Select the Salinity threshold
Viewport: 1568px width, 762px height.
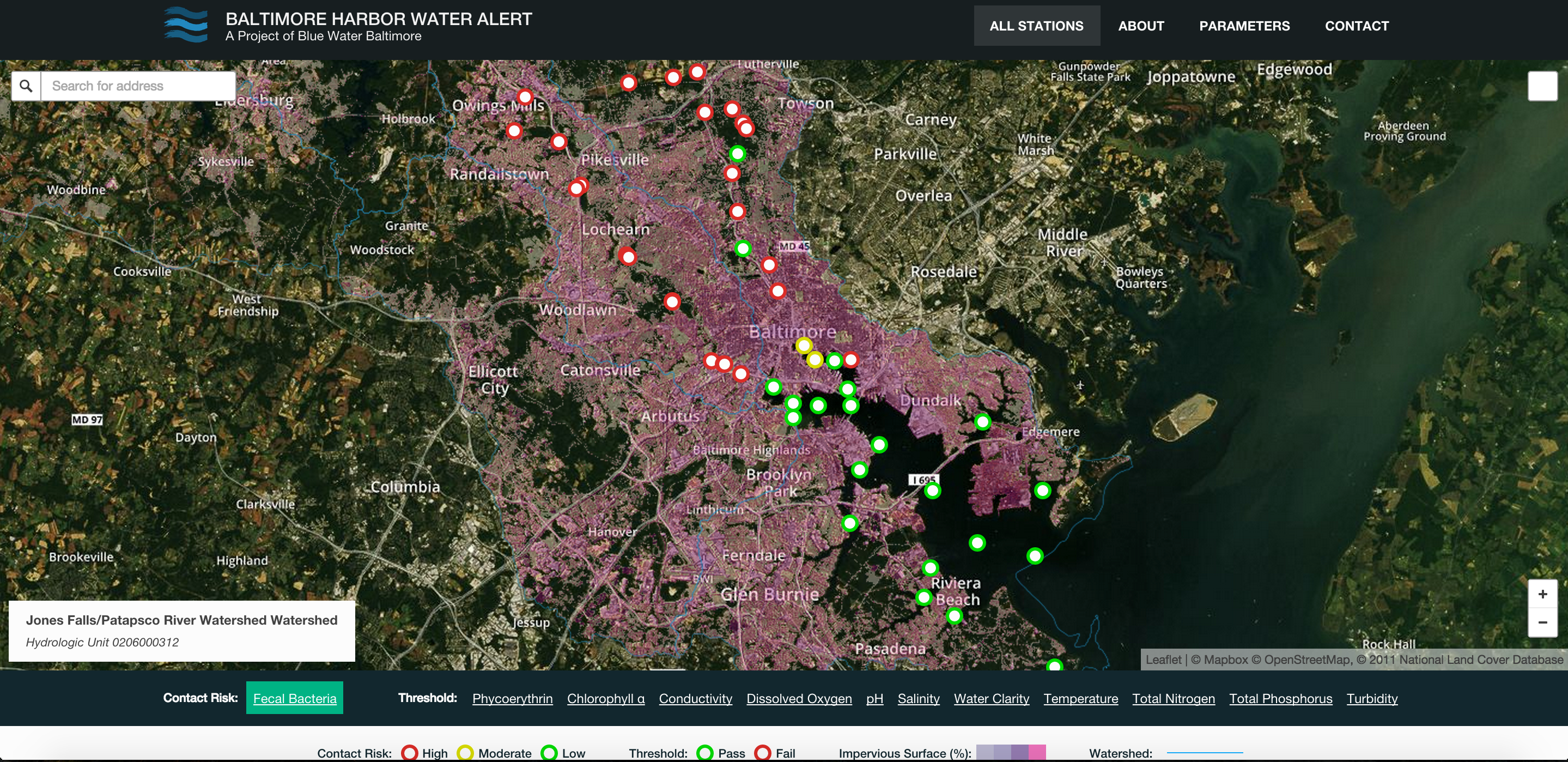click(919, 699)
